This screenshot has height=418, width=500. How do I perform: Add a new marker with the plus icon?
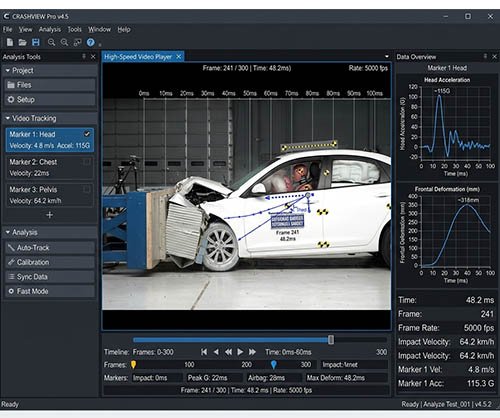pos(50,215)
